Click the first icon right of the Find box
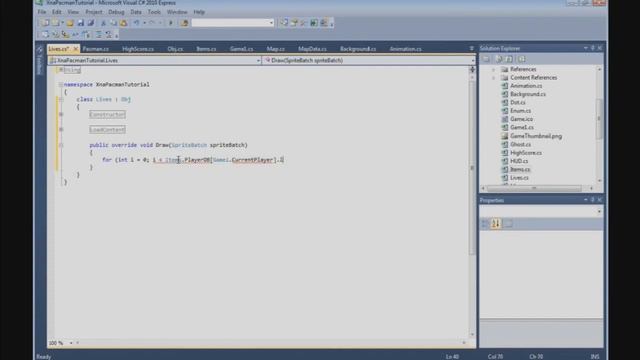 click(x=284, y=23)
